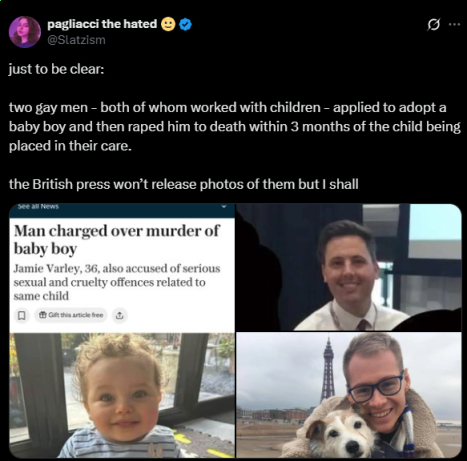
Task: Click the paragraph starting two gay men
Action: [235, 127]
